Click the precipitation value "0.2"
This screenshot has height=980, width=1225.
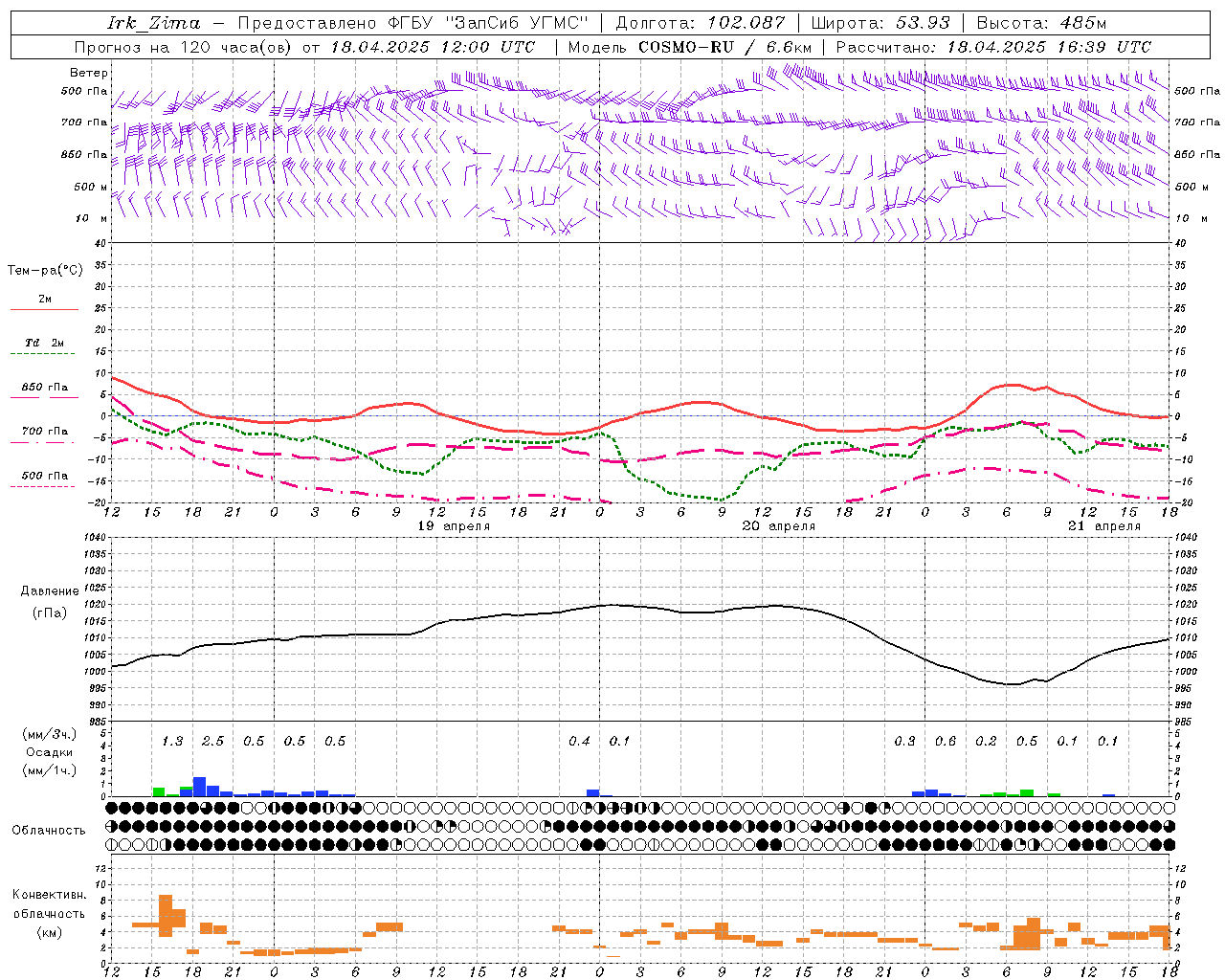pyautogui.click(x=986, y=742)
